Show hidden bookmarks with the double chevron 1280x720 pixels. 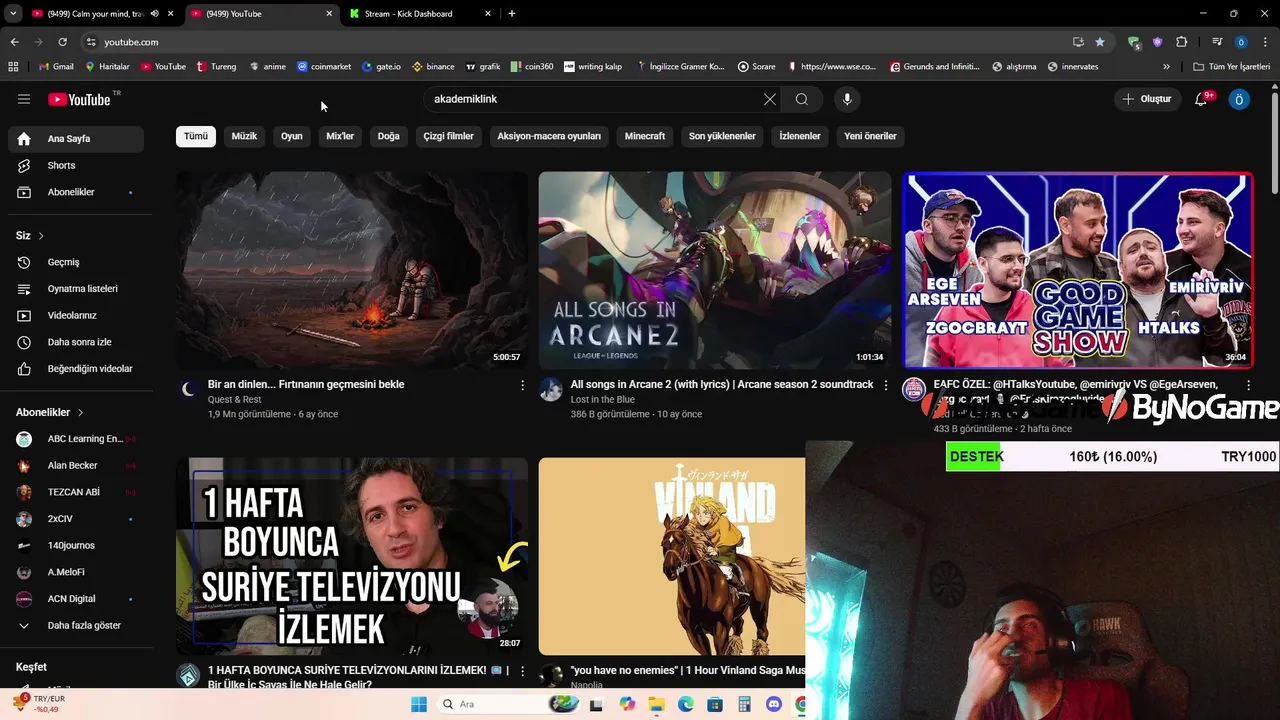pyautogui.click(x=1166, y=67)
